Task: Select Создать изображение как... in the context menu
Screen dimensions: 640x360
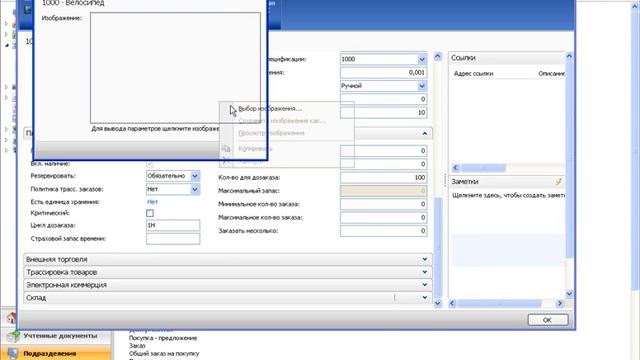Action: pyautogui.click(x=282, y=121)
